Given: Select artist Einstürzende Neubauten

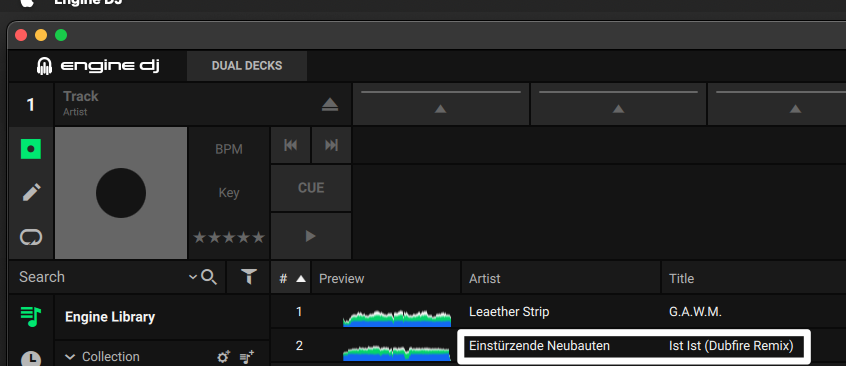Looking at the screenshot, I should tap(540, 346).
